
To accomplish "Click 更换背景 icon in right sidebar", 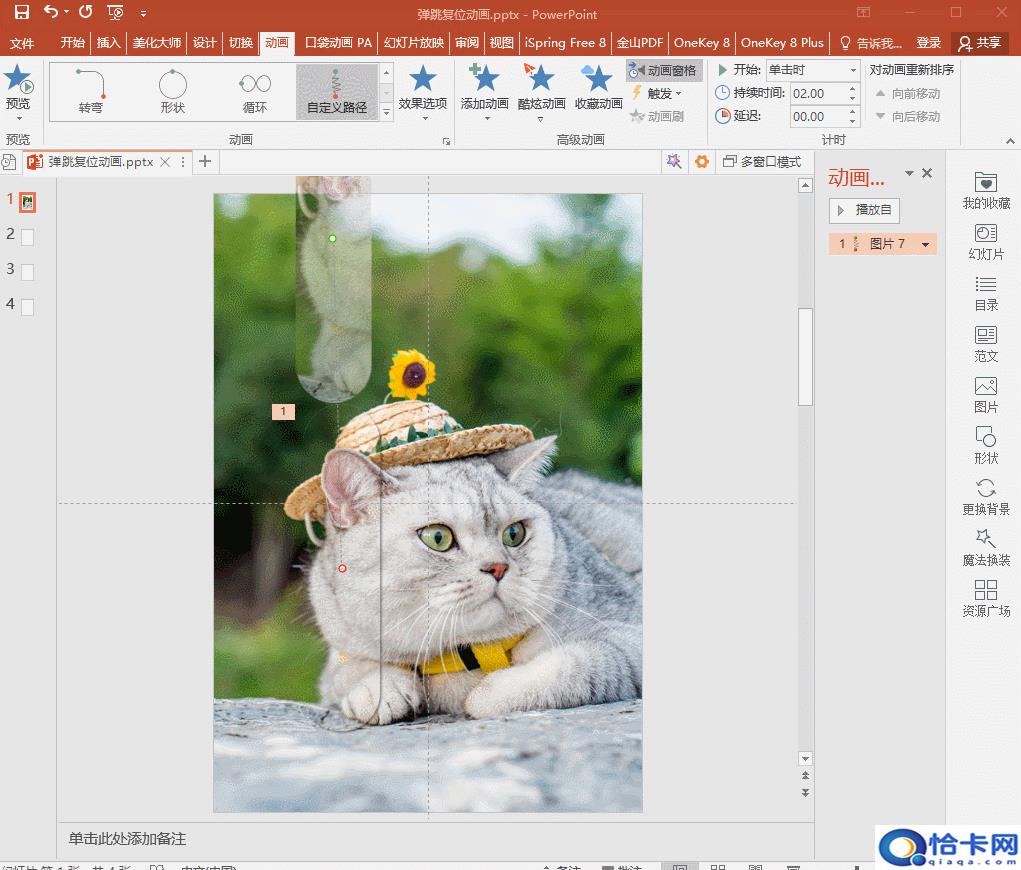I will 986,488.
